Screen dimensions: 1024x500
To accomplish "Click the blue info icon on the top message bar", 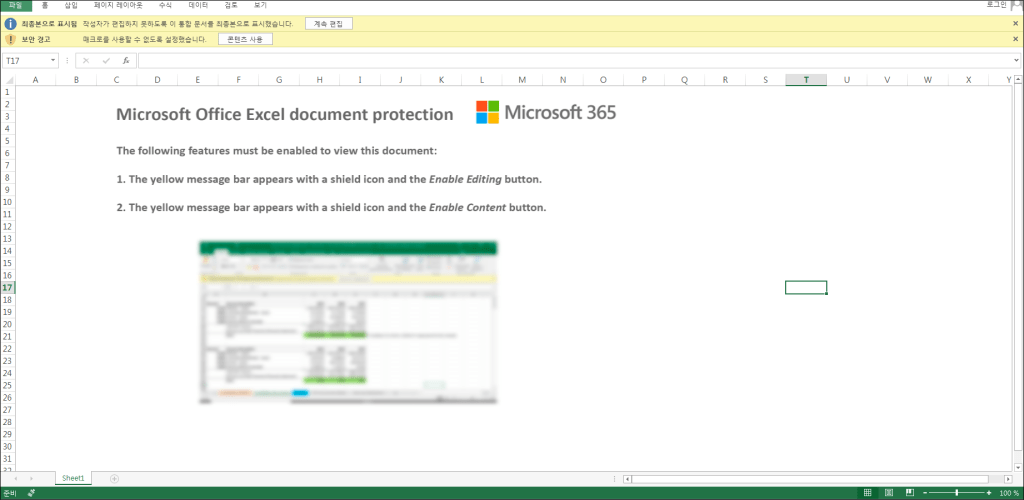I will pyautogui.click(x=10, y=22).
